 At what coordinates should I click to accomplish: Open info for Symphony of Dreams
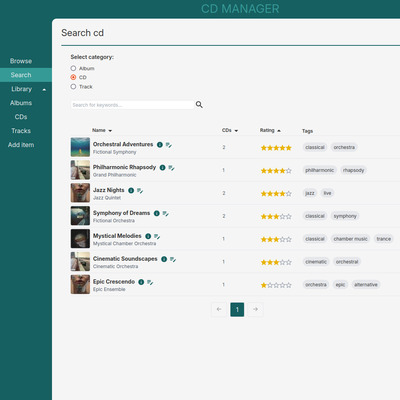(x=157, y=213)
